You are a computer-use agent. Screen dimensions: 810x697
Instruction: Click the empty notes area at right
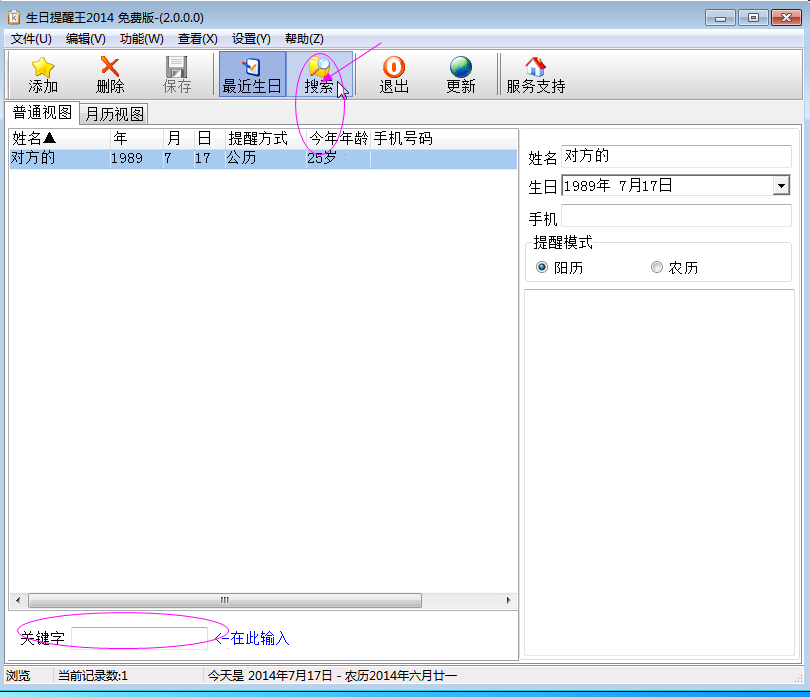click(659, 472)
